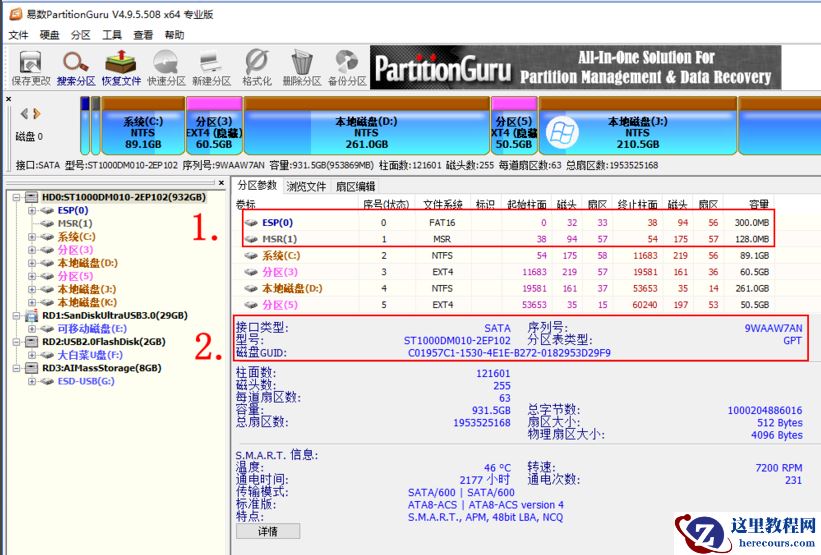Image resolution: width=821 pixels, height=555 pixels.
Task: Expand the 本地磁盘(D:) tree node
Action: click(32, 263)
